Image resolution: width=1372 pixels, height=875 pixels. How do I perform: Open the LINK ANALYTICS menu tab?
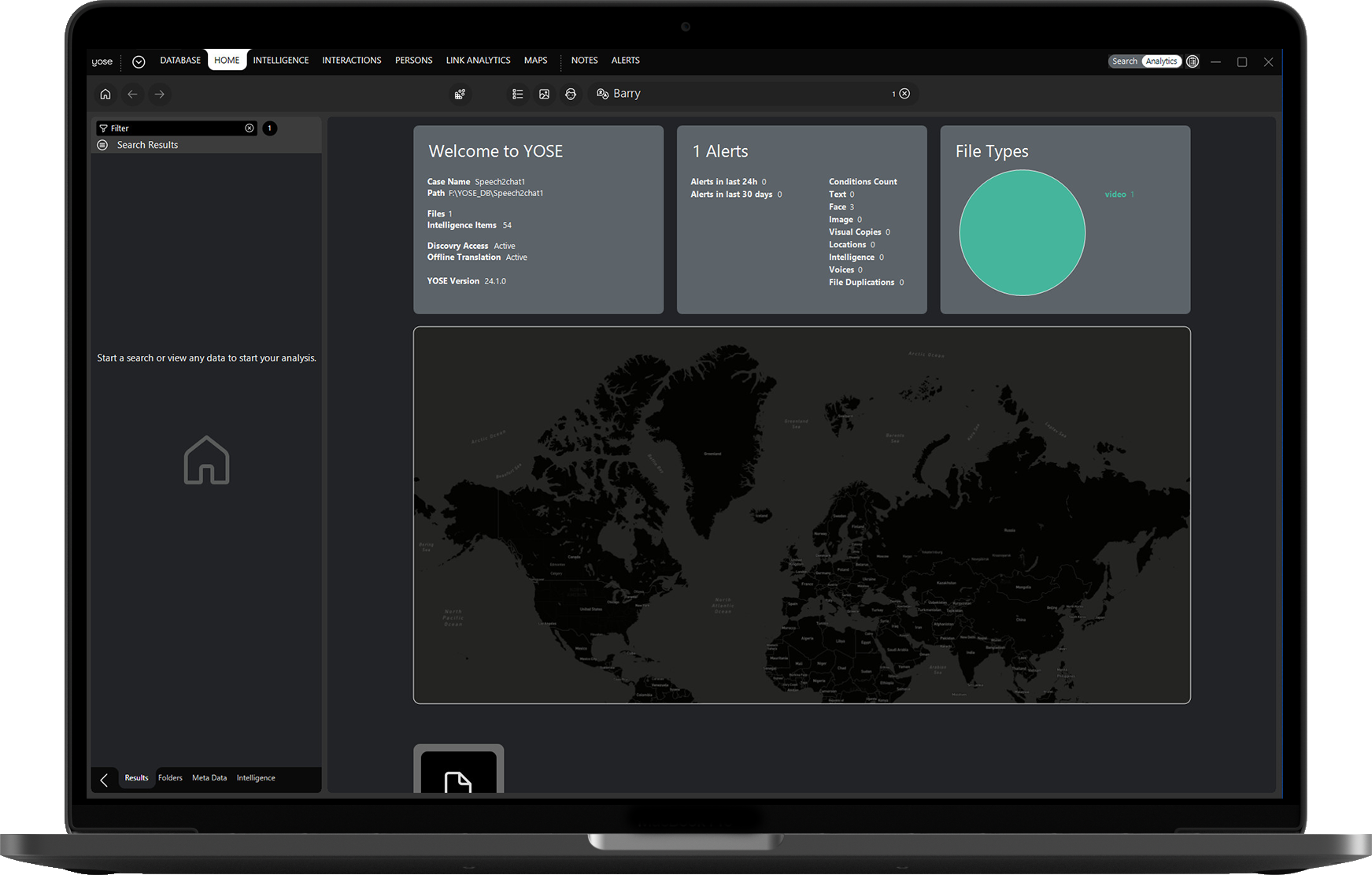pyautogui.click(x=478, y=61)
